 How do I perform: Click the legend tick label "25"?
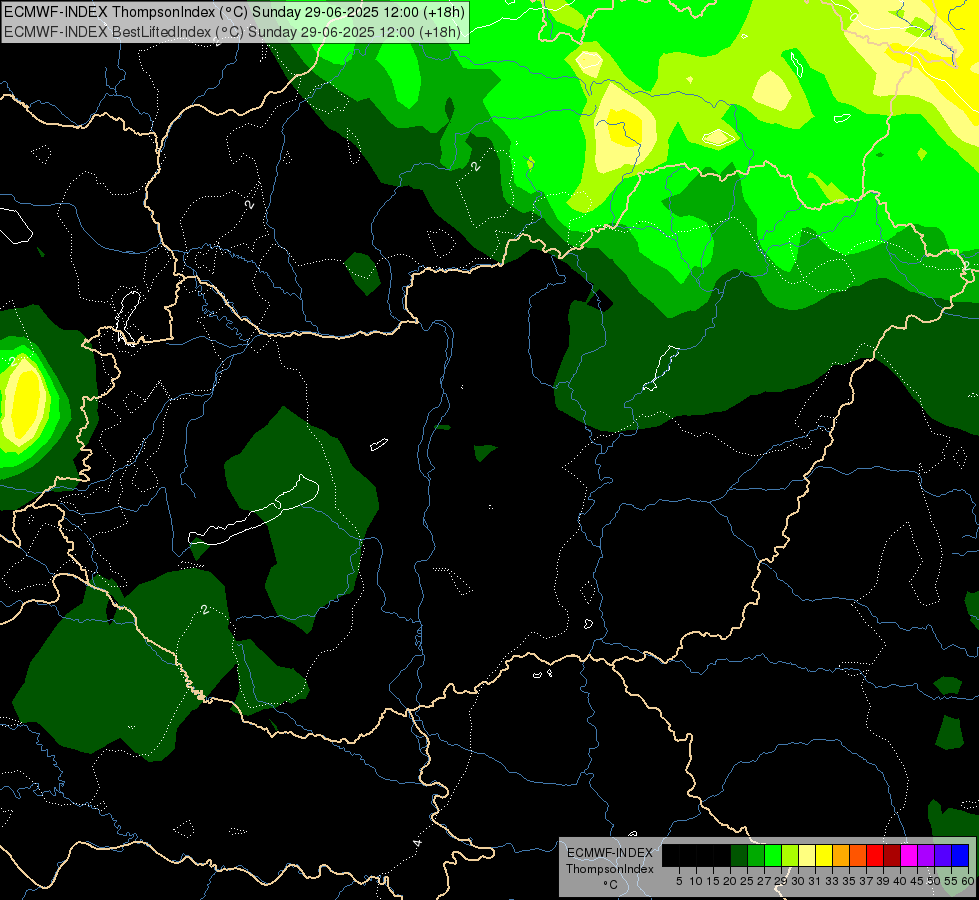pyautogui.click(x=747, y=881)
